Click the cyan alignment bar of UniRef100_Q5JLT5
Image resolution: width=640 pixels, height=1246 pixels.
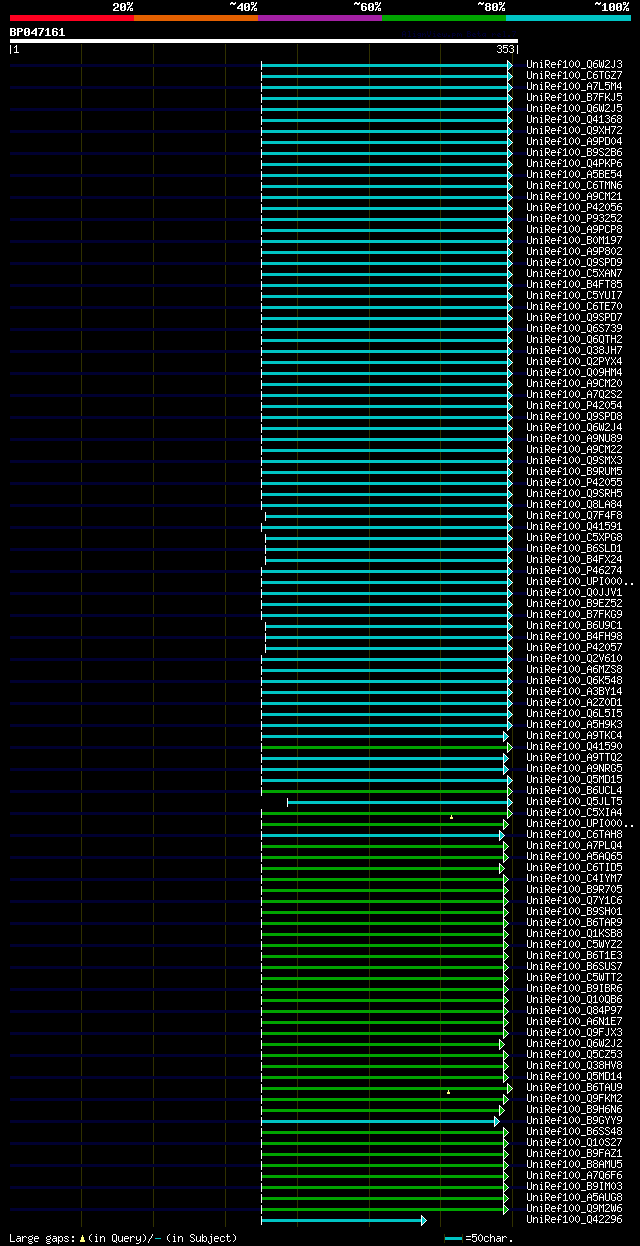(x=399, y=802)
